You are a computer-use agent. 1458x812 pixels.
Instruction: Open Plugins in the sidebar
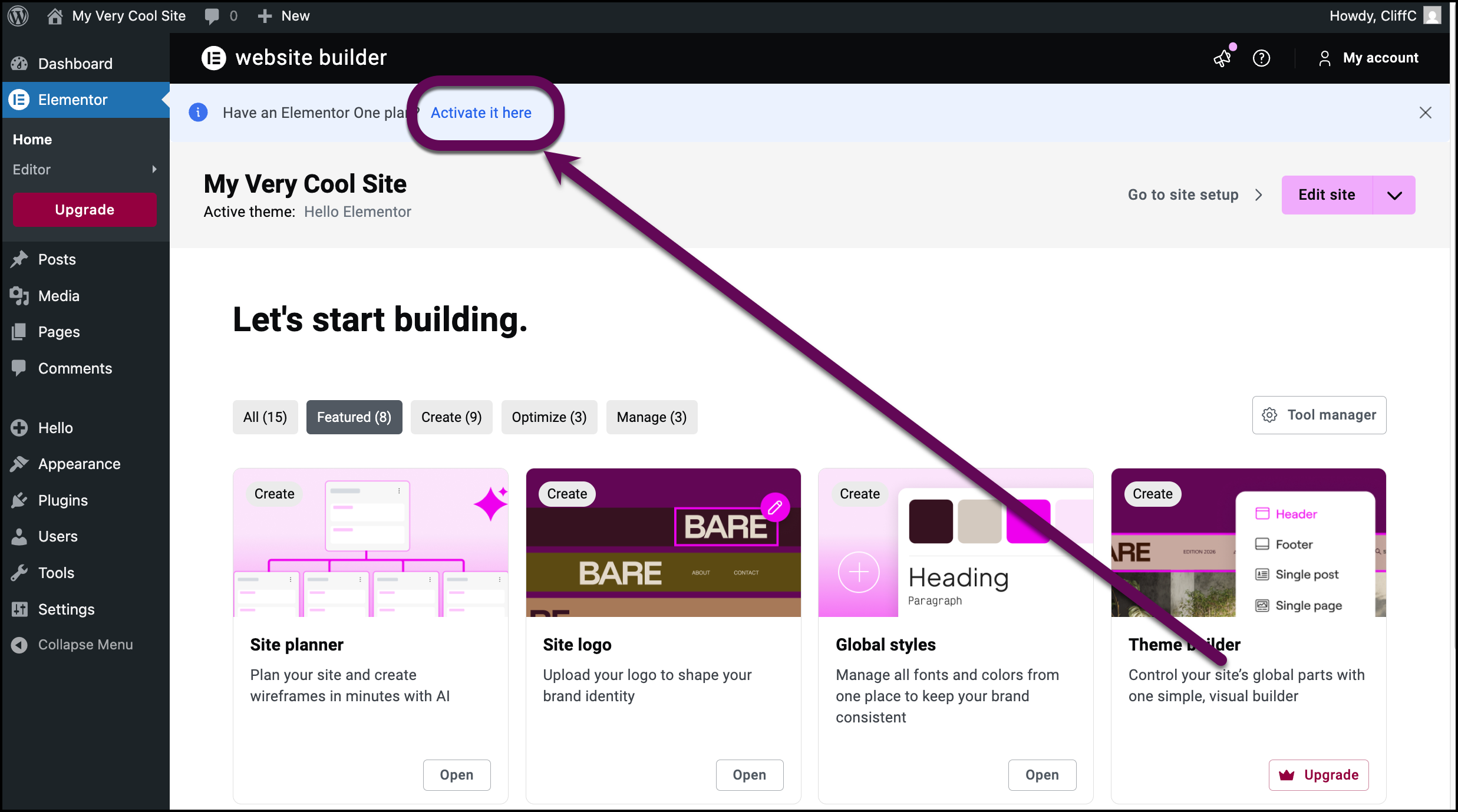[62, 500]
